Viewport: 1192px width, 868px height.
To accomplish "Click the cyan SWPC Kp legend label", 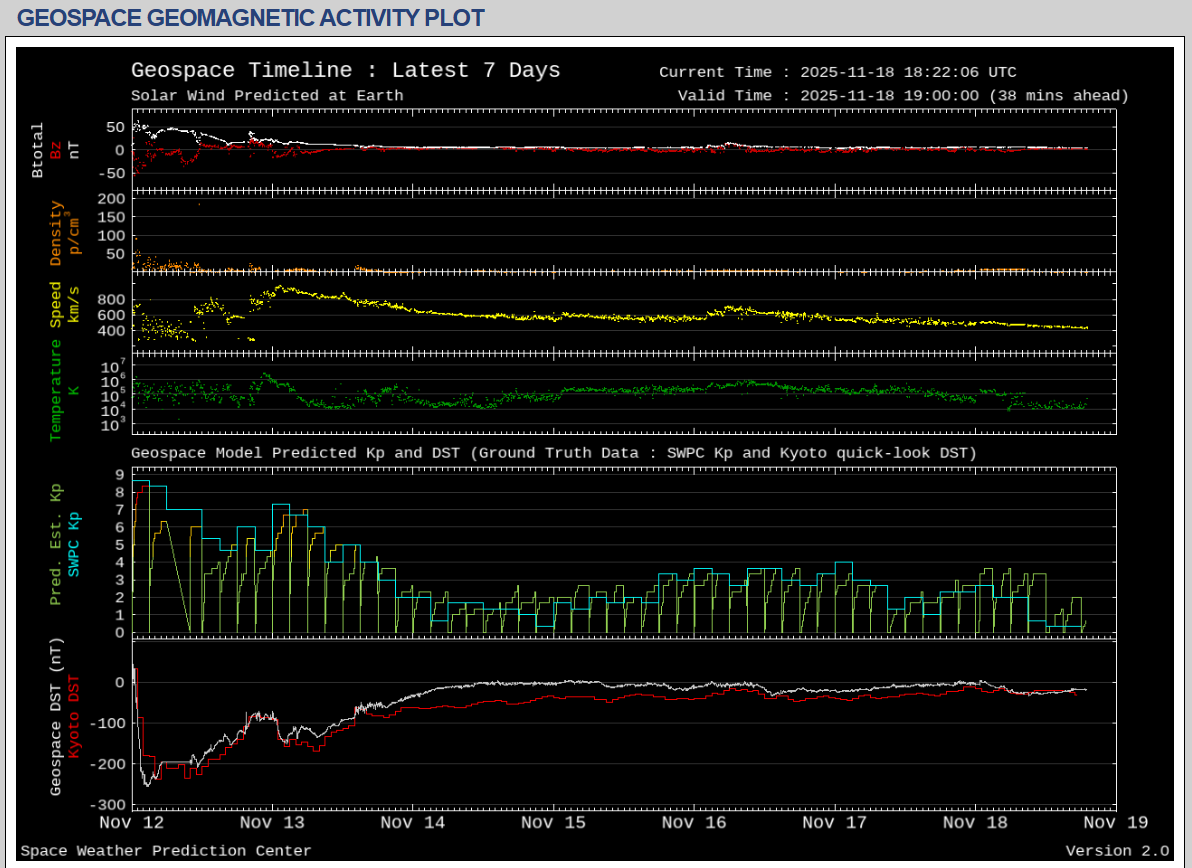I will click(x=73, y=543).
